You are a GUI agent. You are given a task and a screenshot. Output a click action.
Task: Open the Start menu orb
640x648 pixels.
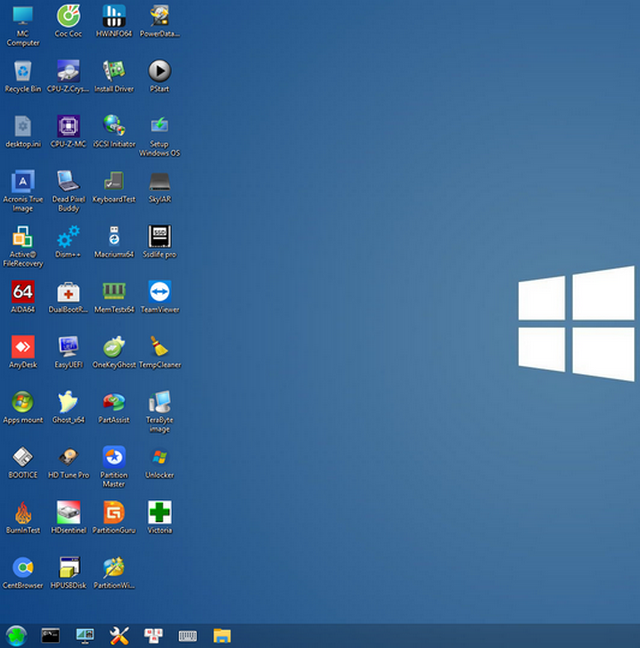tap(17, 636)
